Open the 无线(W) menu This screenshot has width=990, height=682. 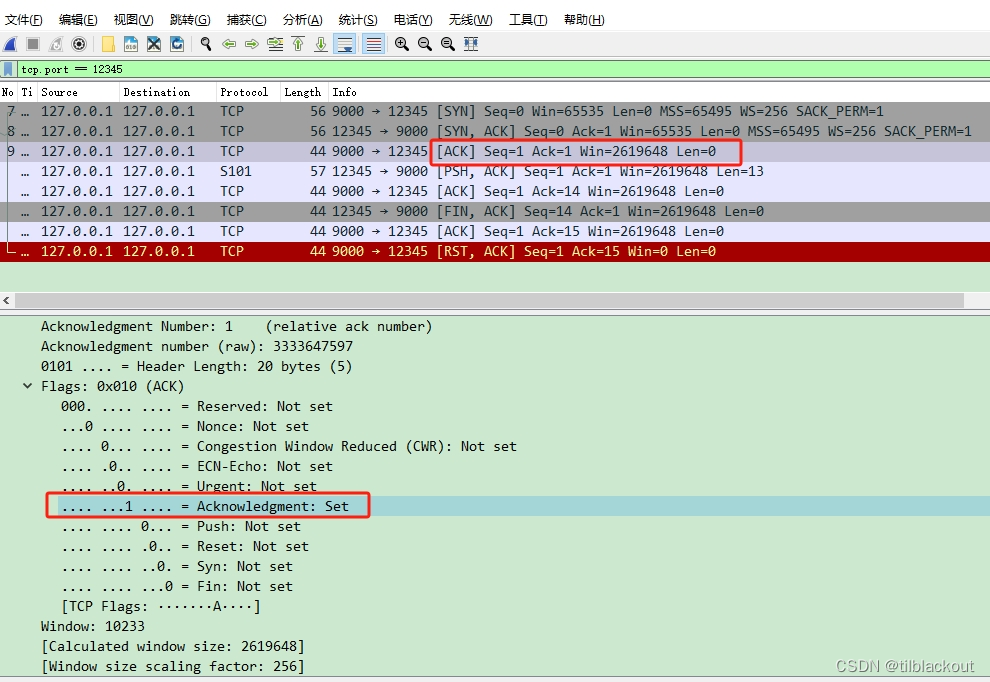click(x=471, y=20)
